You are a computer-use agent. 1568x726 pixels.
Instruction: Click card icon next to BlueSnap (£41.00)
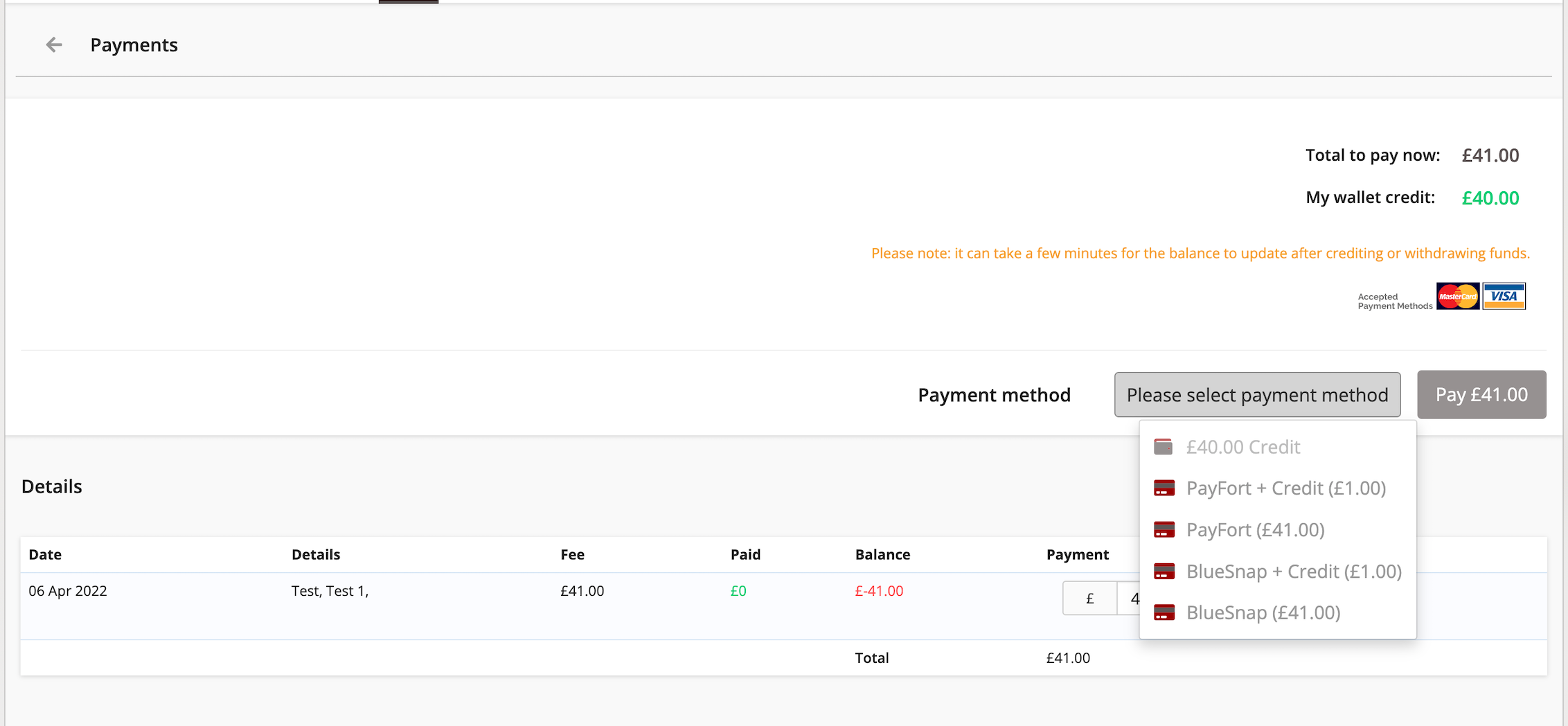(1164, 613)
